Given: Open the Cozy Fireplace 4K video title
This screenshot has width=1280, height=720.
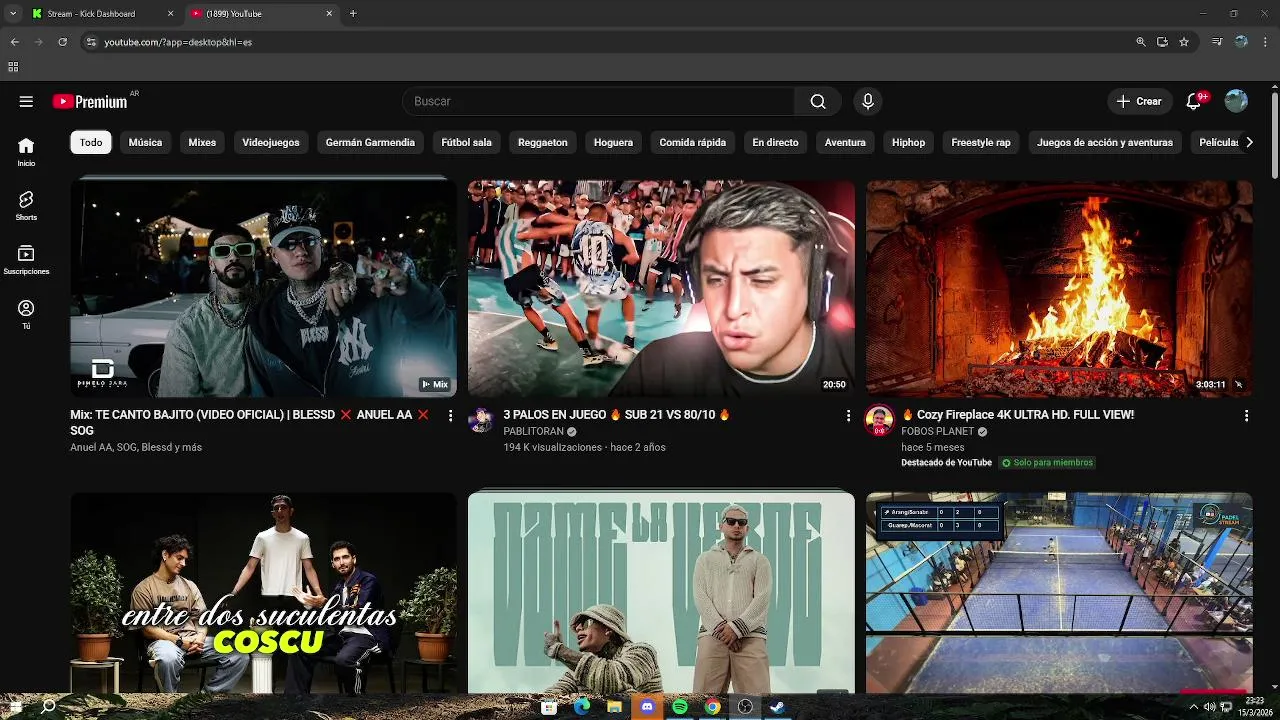Looking at the screenshot, I should (x=1017, y=415).
